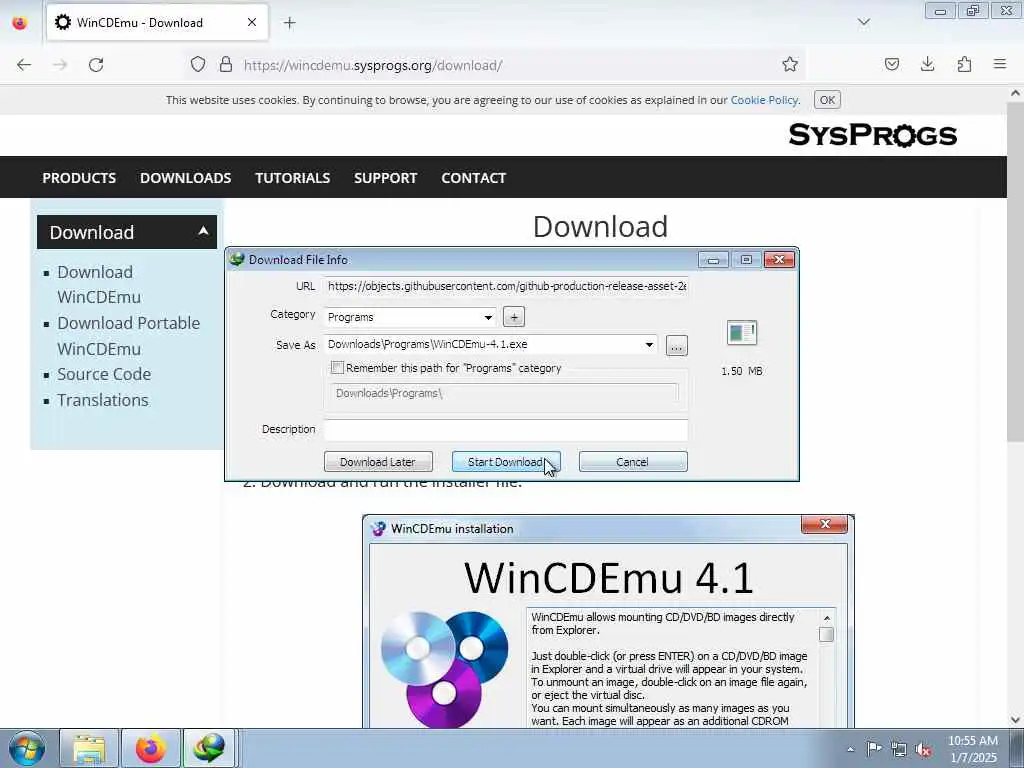Click the URL field in download dialog
The image size is (1024, 768).
506,286
